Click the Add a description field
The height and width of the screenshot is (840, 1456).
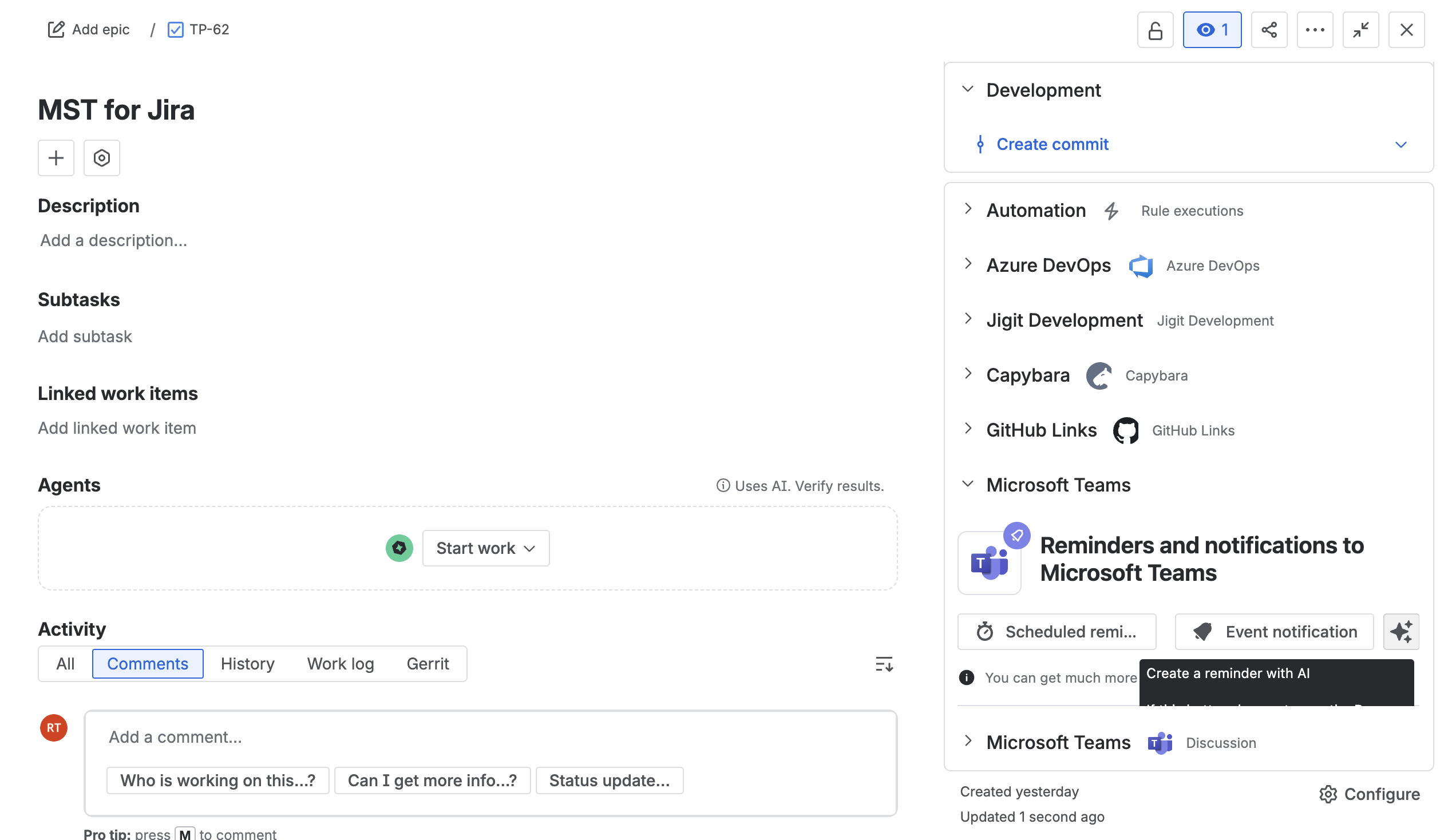pos(114,240)
